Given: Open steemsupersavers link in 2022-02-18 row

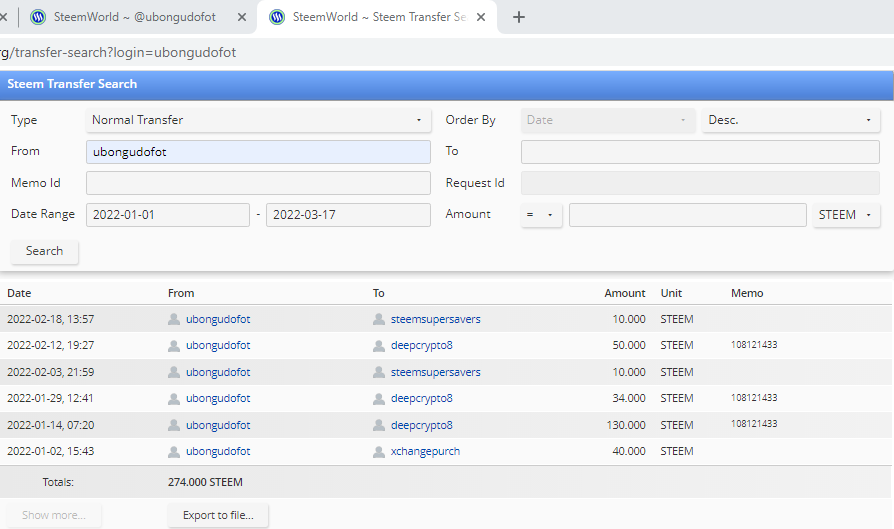Looking at the screenshot, I should (436, 319).
